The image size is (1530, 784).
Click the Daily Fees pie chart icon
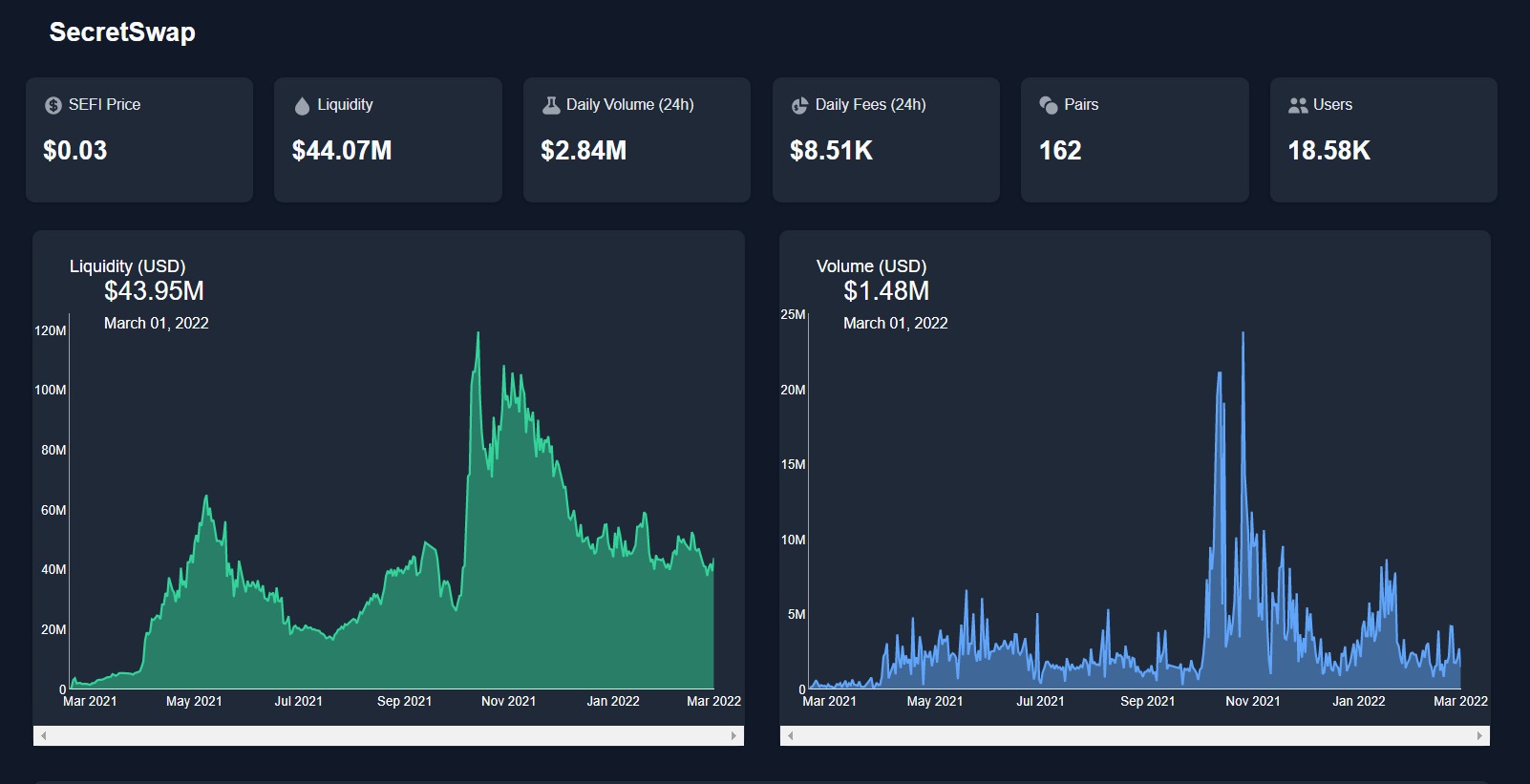tap(799, 105)
